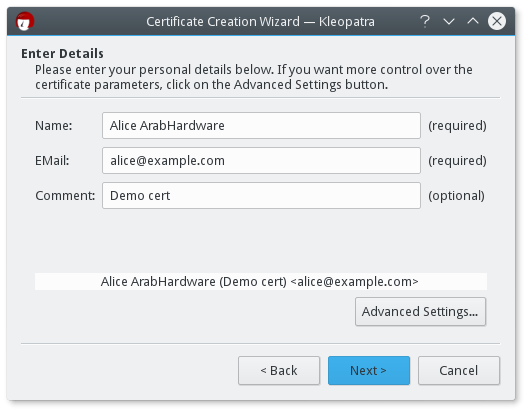Click the (optional) note beside Comment
The height and width of the screenshot is (413, 528).
point(456,196)
